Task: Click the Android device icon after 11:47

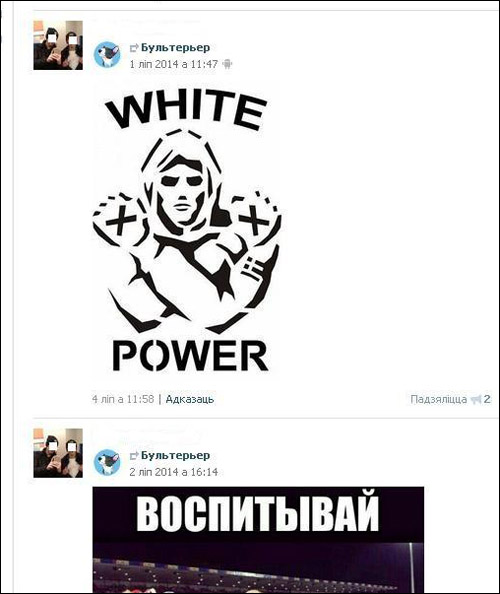Action: [x=227, y=64]
